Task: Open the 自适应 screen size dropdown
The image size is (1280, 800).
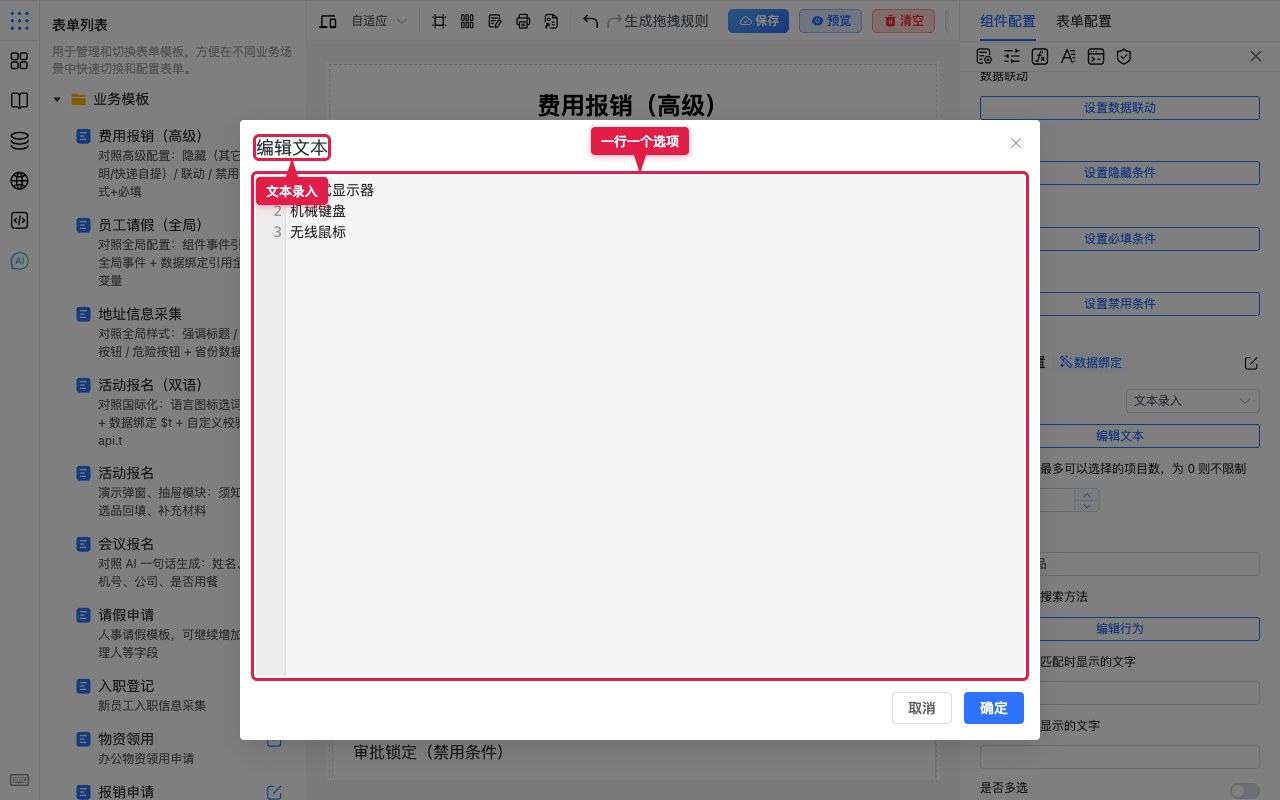Action: pyautogui.click(x=379, y=21)
